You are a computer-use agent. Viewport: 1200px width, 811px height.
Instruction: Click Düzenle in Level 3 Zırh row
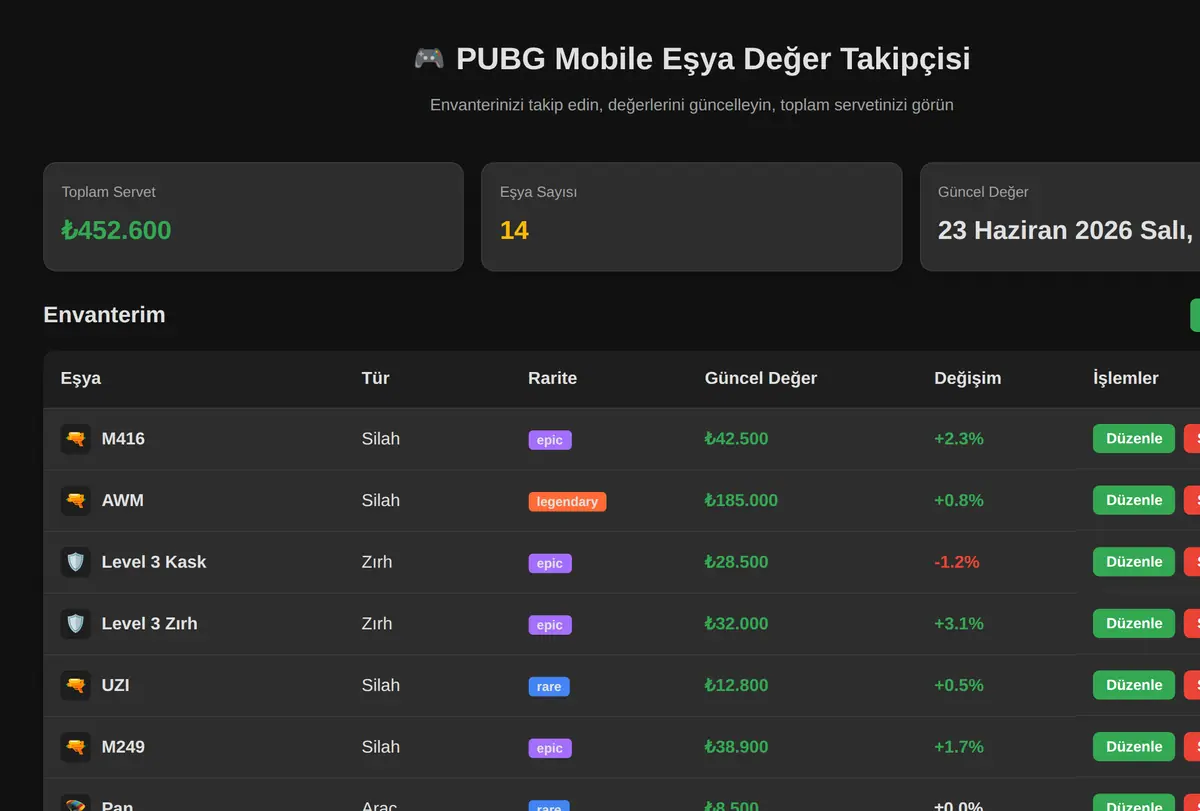click(1134, 624)
